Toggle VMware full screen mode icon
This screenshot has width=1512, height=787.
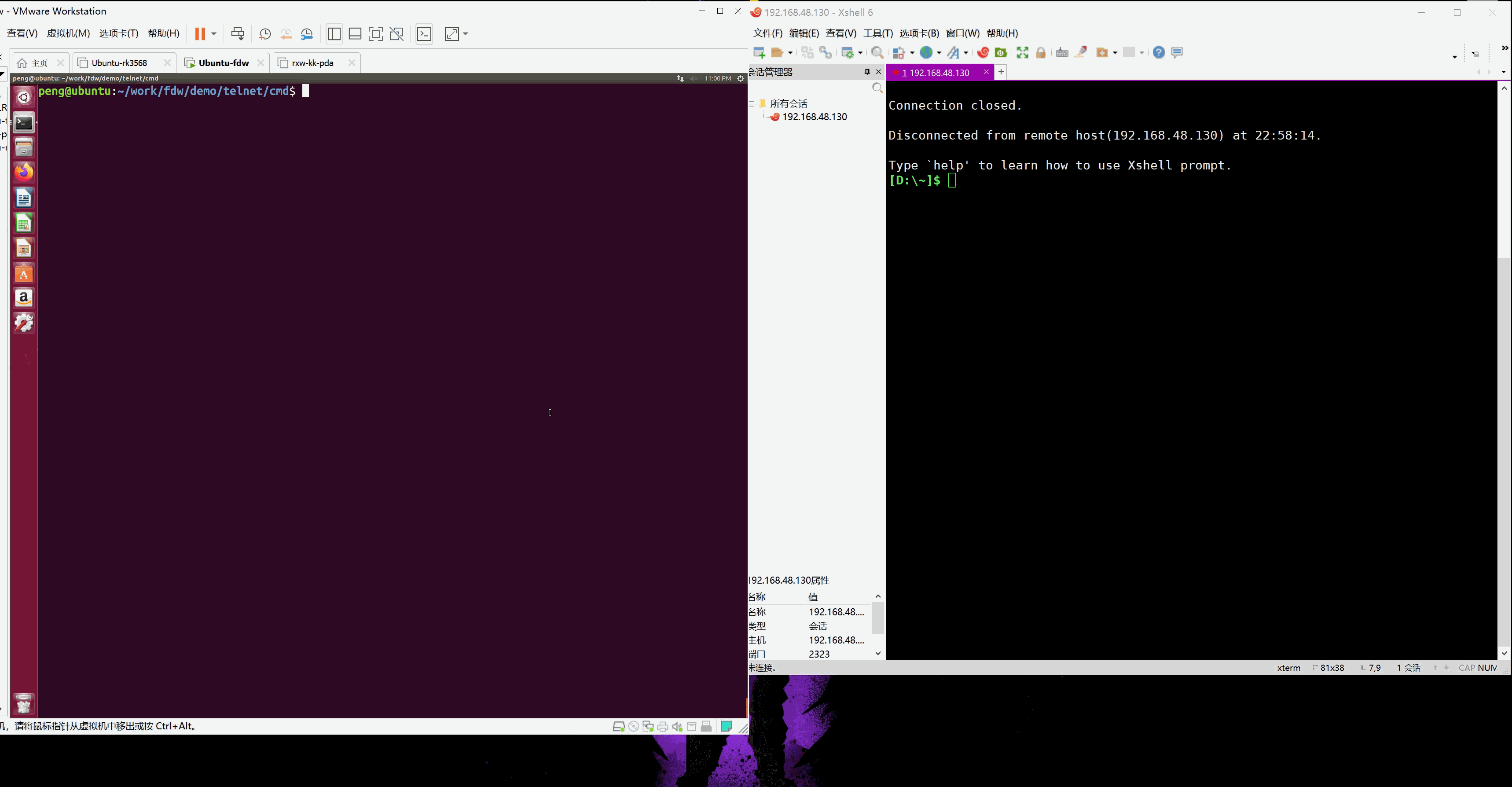pos(376,34)
